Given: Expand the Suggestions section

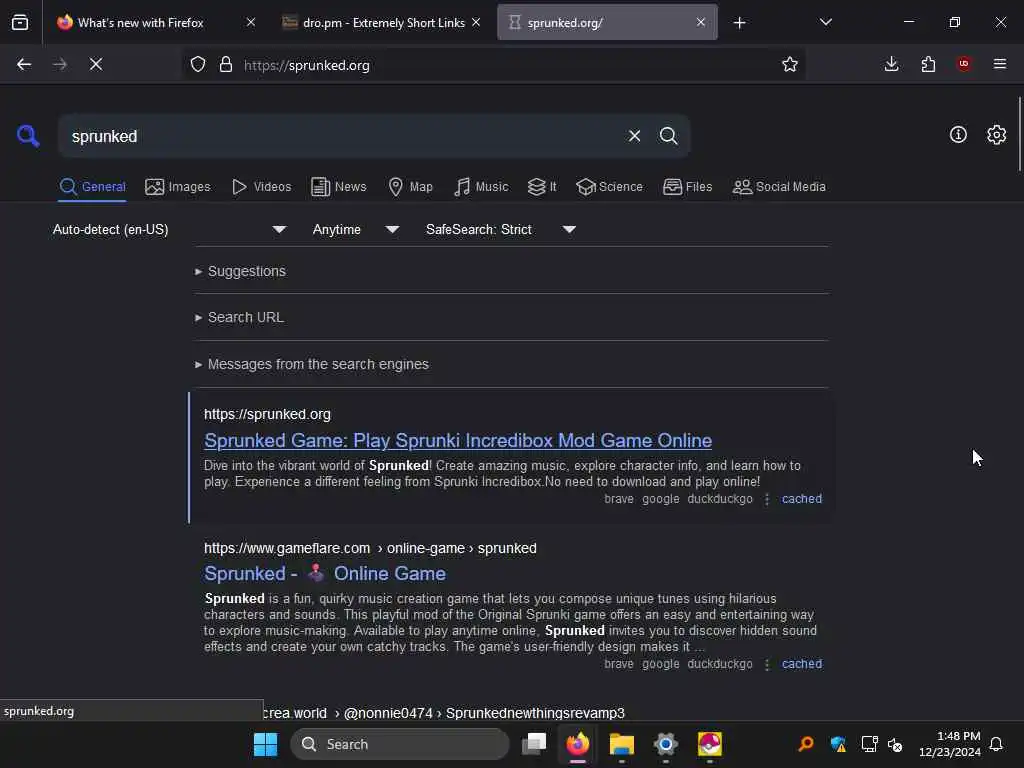Looking at the screenshot, I should point(240,271).
